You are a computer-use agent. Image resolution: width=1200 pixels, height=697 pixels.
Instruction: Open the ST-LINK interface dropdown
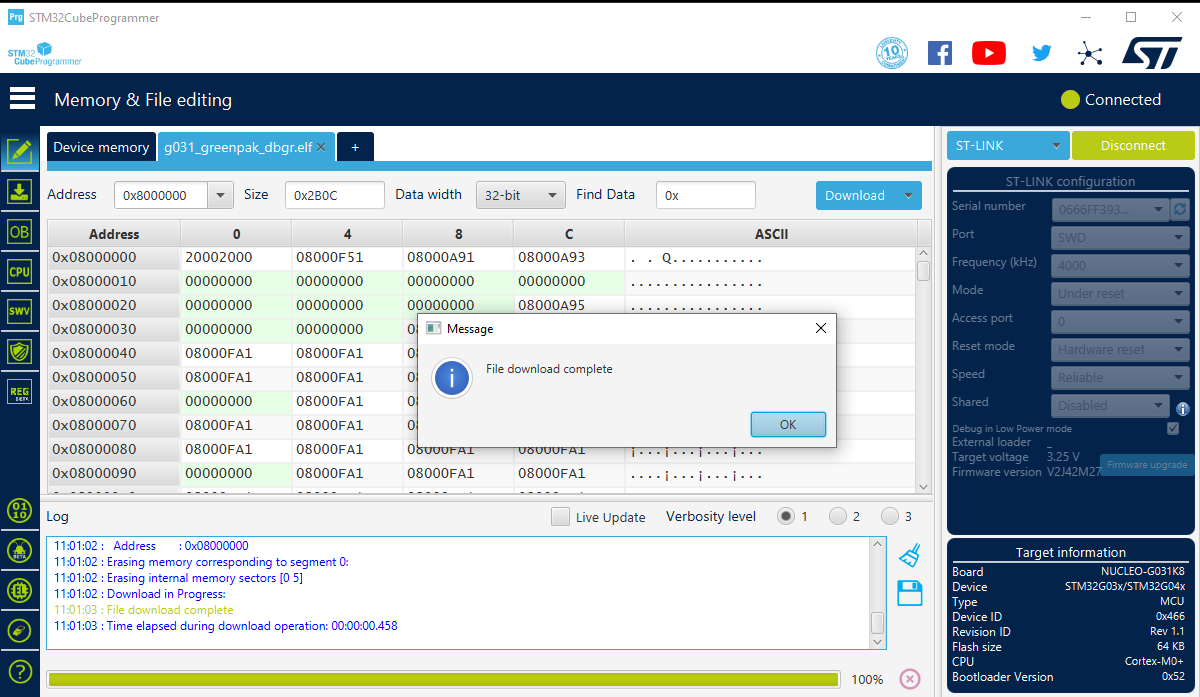1008,146
